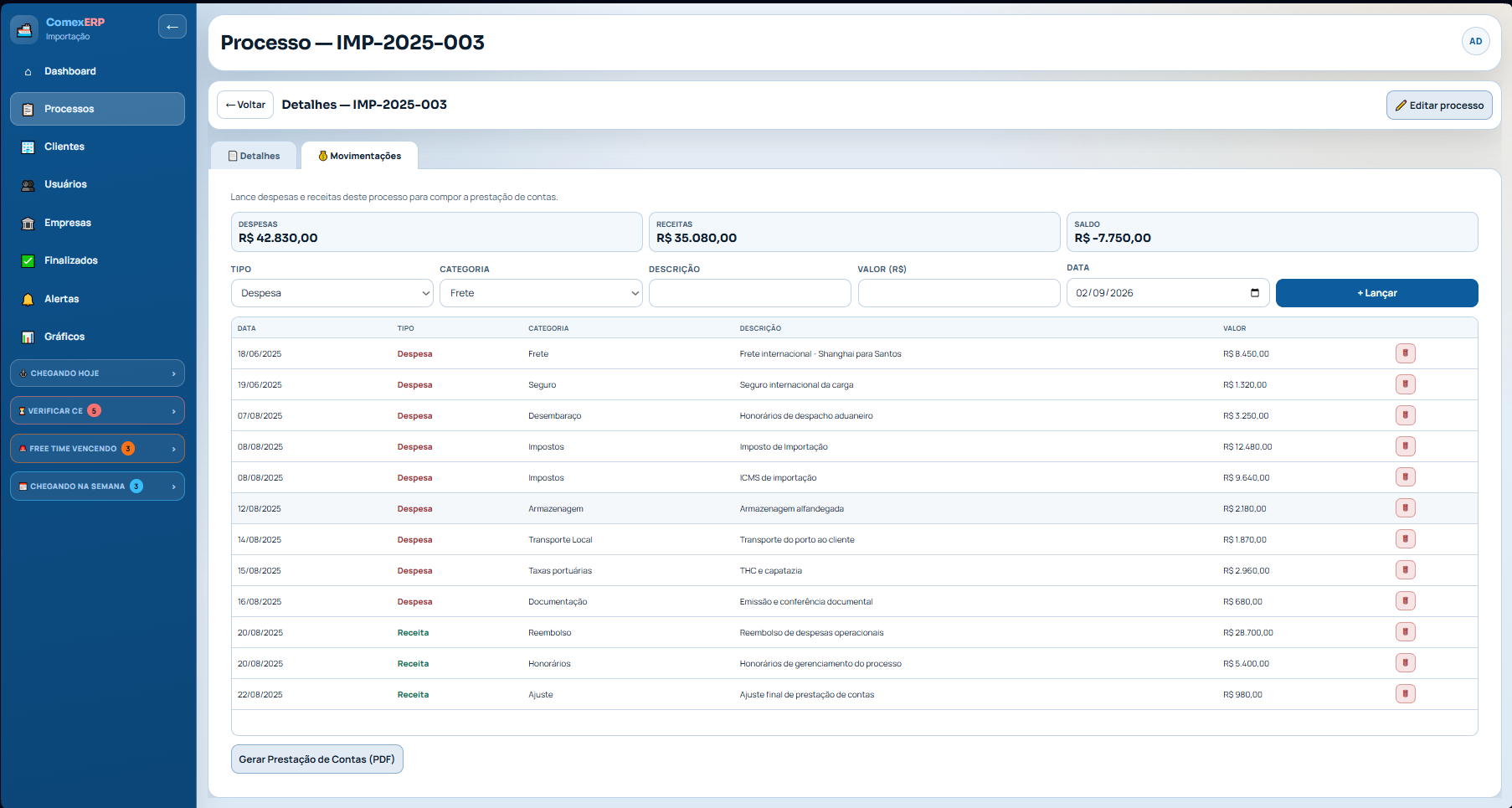Screen dimensions: 1512x808
Task: Click Editar processo button
Action: point(1439,106)
